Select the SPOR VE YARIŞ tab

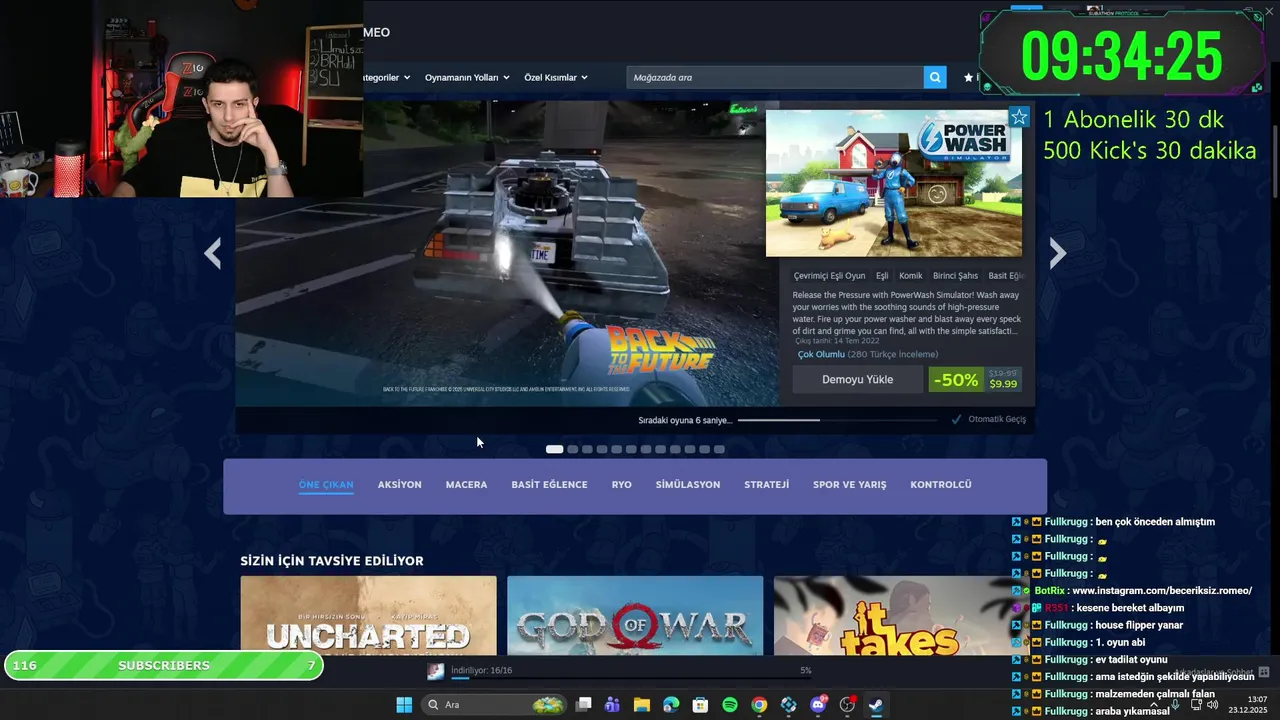(x=849, y=485)
